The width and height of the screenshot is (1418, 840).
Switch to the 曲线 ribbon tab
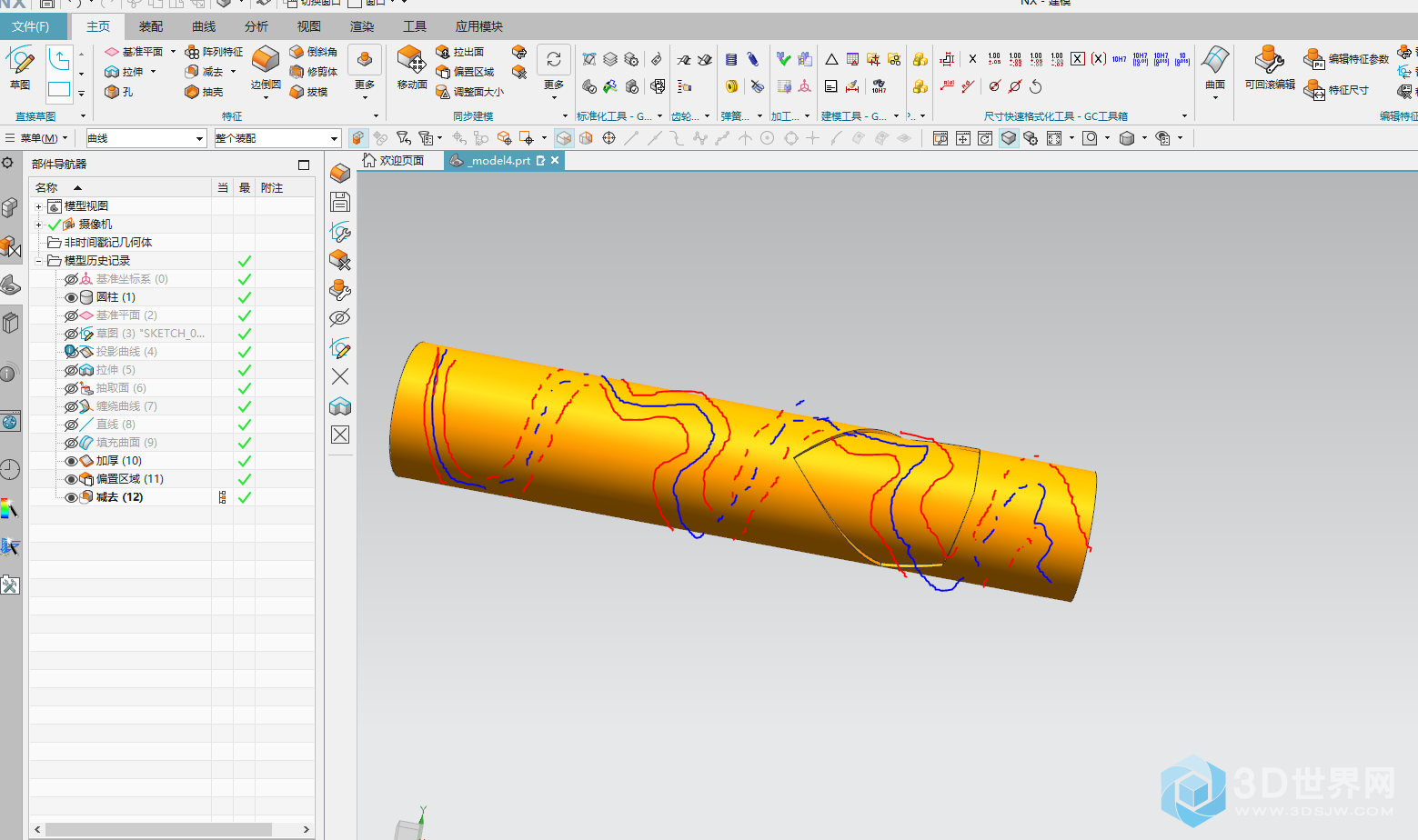click(x=204, y=26)
